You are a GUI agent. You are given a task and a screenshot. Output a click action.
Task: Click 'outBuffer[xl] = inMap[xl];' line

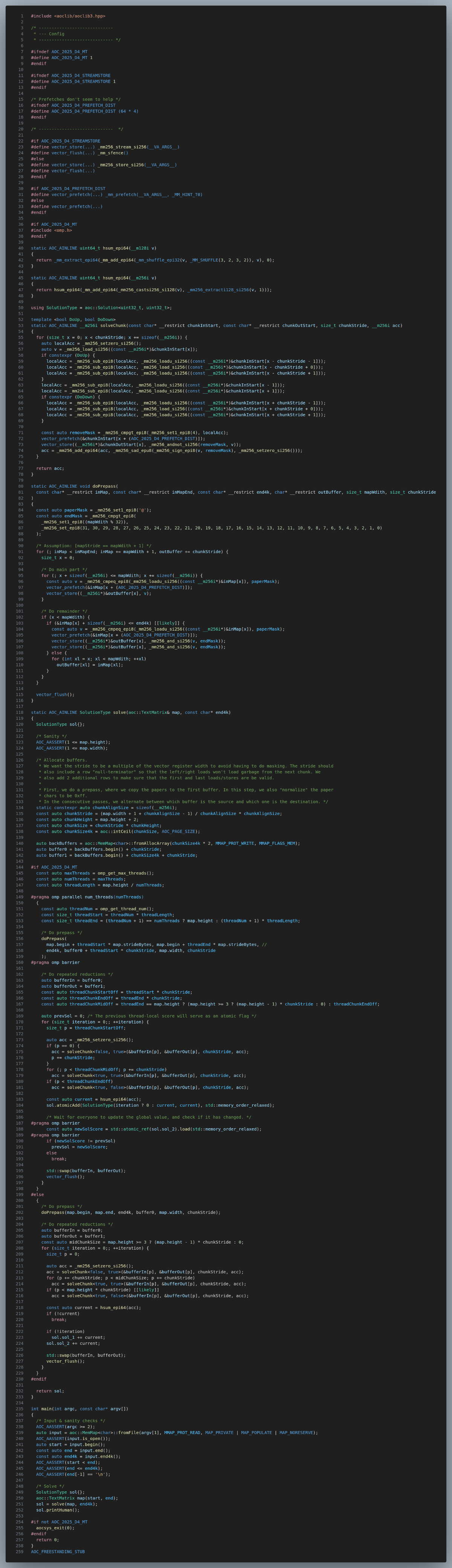click(90, 665)
